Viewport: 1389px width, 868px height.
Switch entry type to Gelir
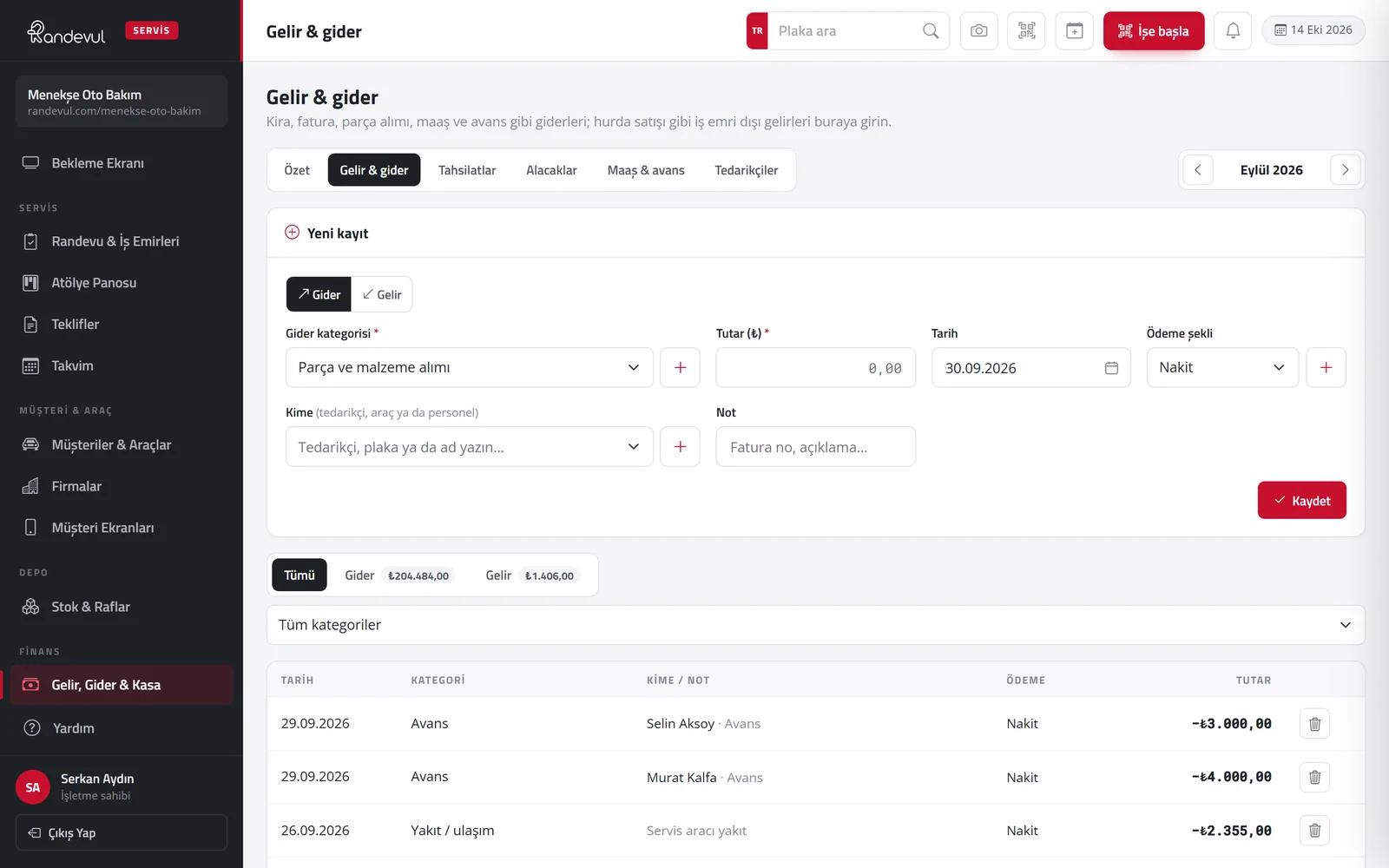click(382, 294)
